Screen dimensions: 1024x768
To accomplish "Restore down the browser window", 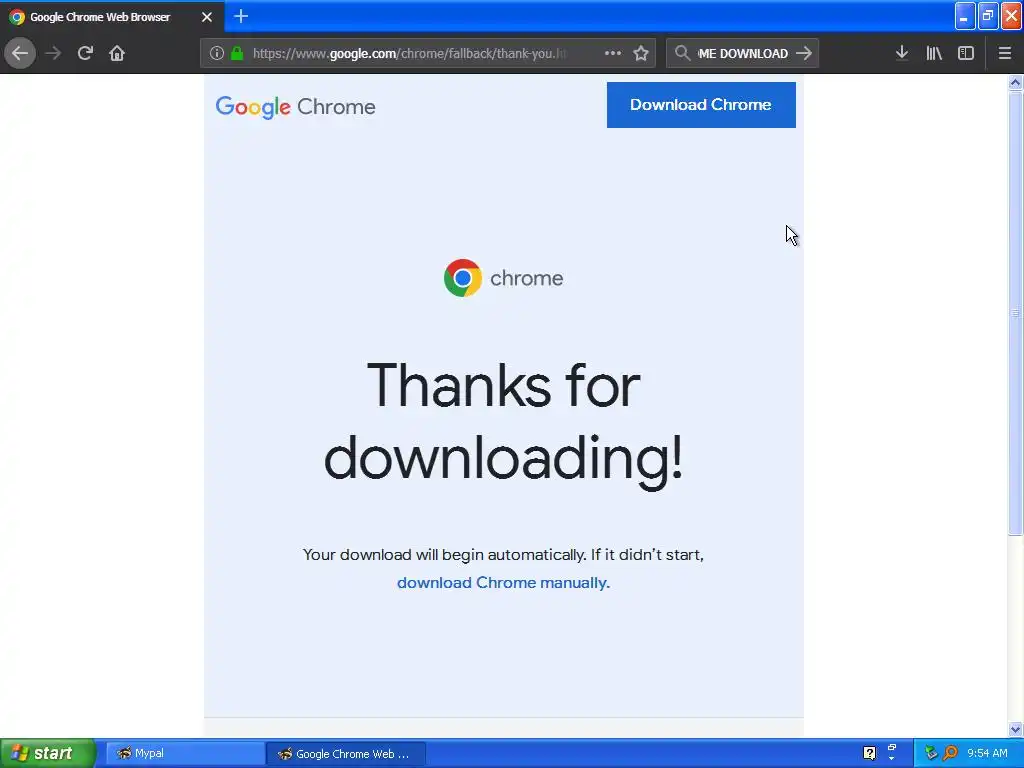I will (988, 16).
